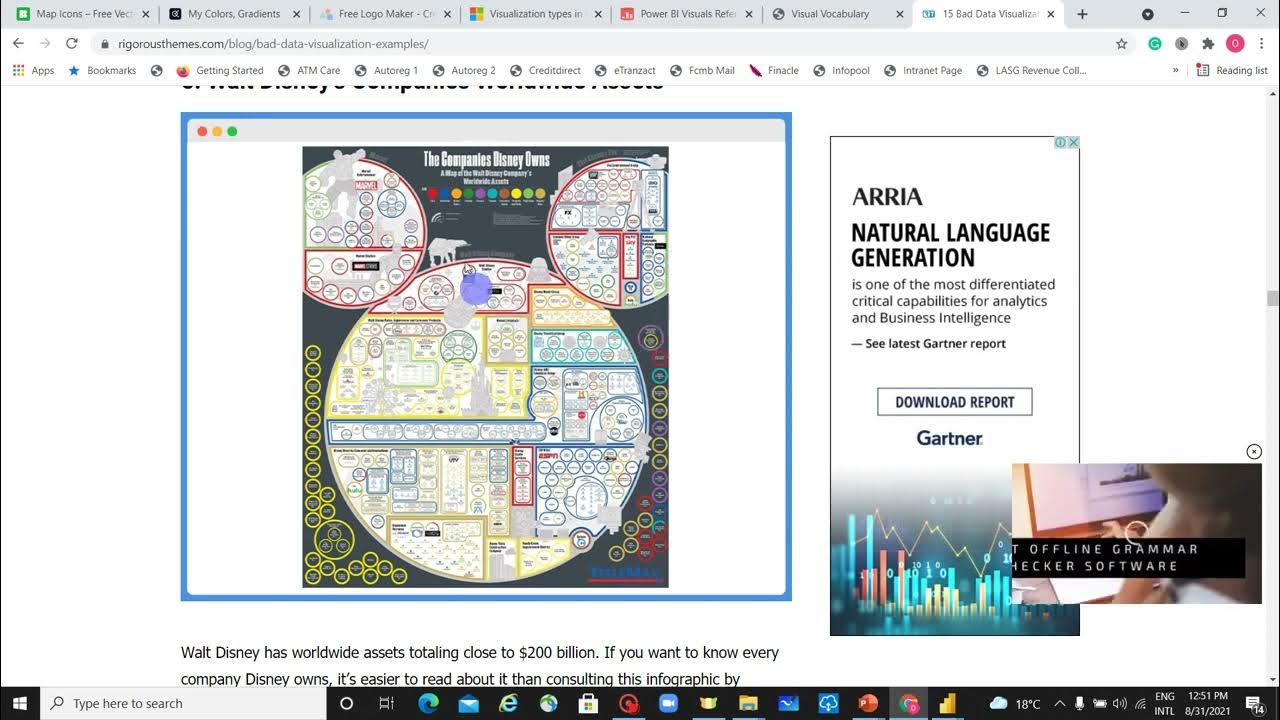Open the Windows Start menu
The height and width of the screenshot is (720, 1280).
[x=20, y=703]
